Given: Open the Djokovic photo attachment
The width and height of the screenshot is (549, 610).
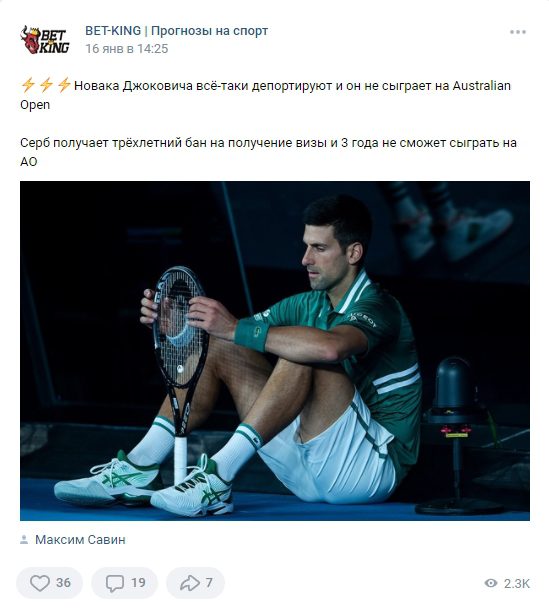Looking at the screenshot, I should coord(275,351).
